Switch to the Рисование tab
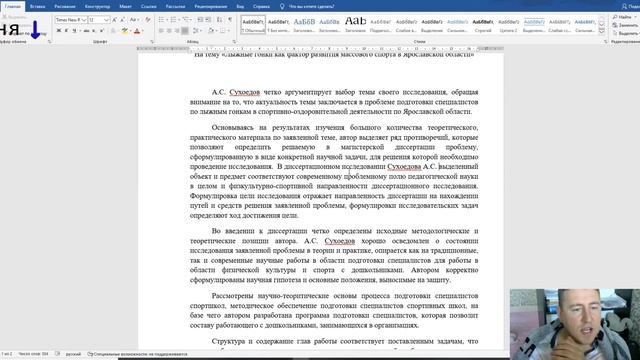 (65, 6)
